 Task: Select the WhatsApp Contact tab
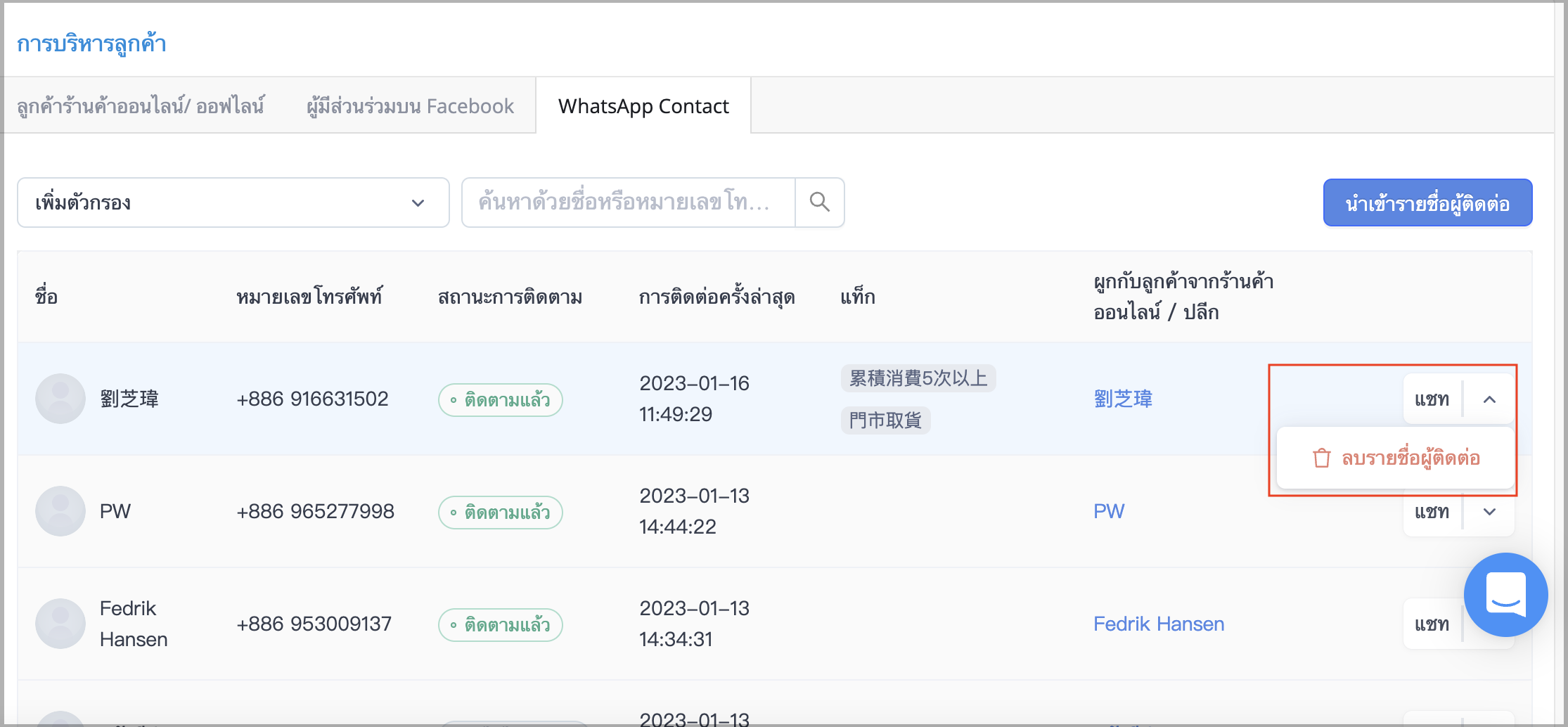(643, 106)
